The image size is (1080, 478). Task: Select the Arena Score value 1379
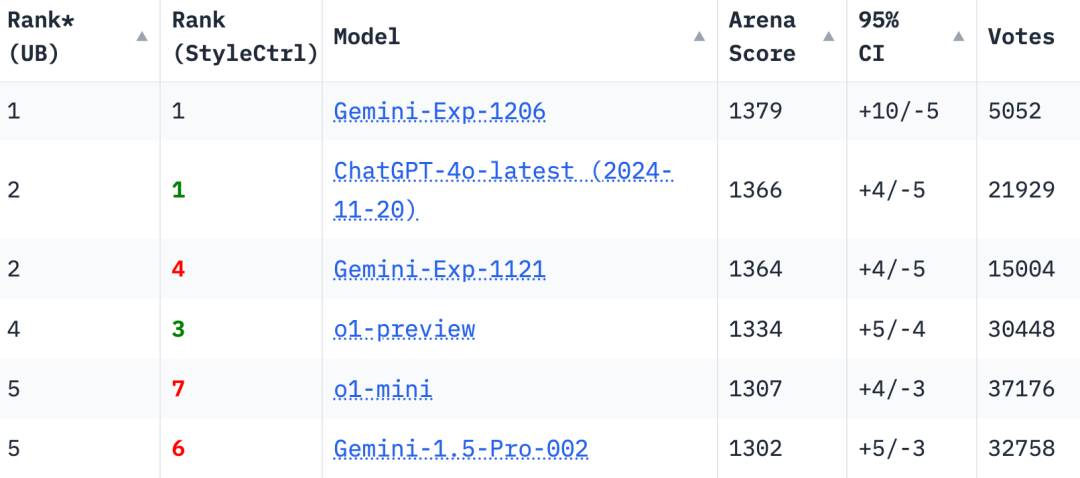(756, 111)
